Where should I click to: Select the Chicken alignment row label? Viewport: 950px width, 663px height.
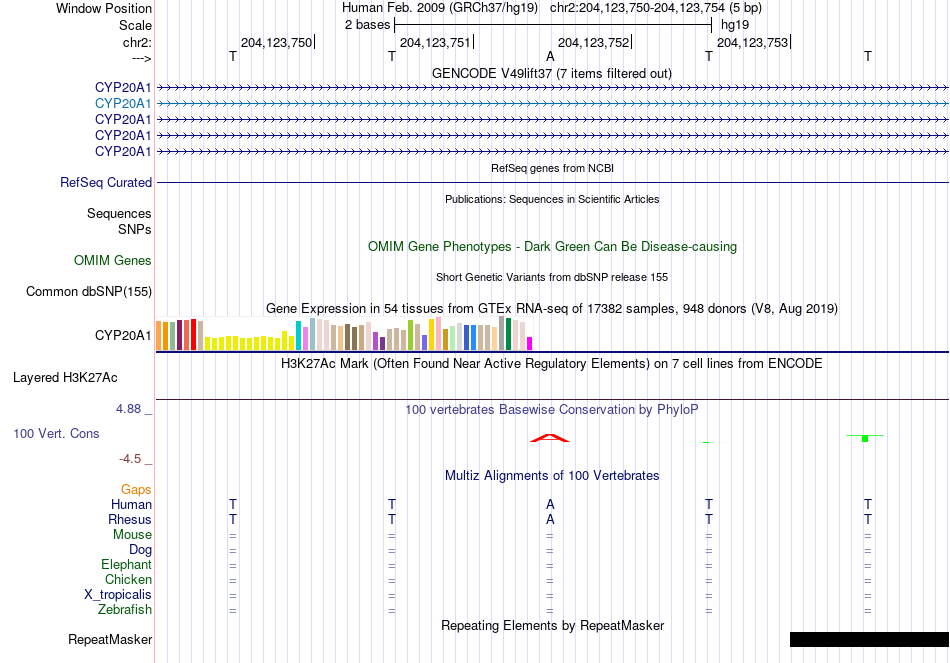[x=128, y=580]
